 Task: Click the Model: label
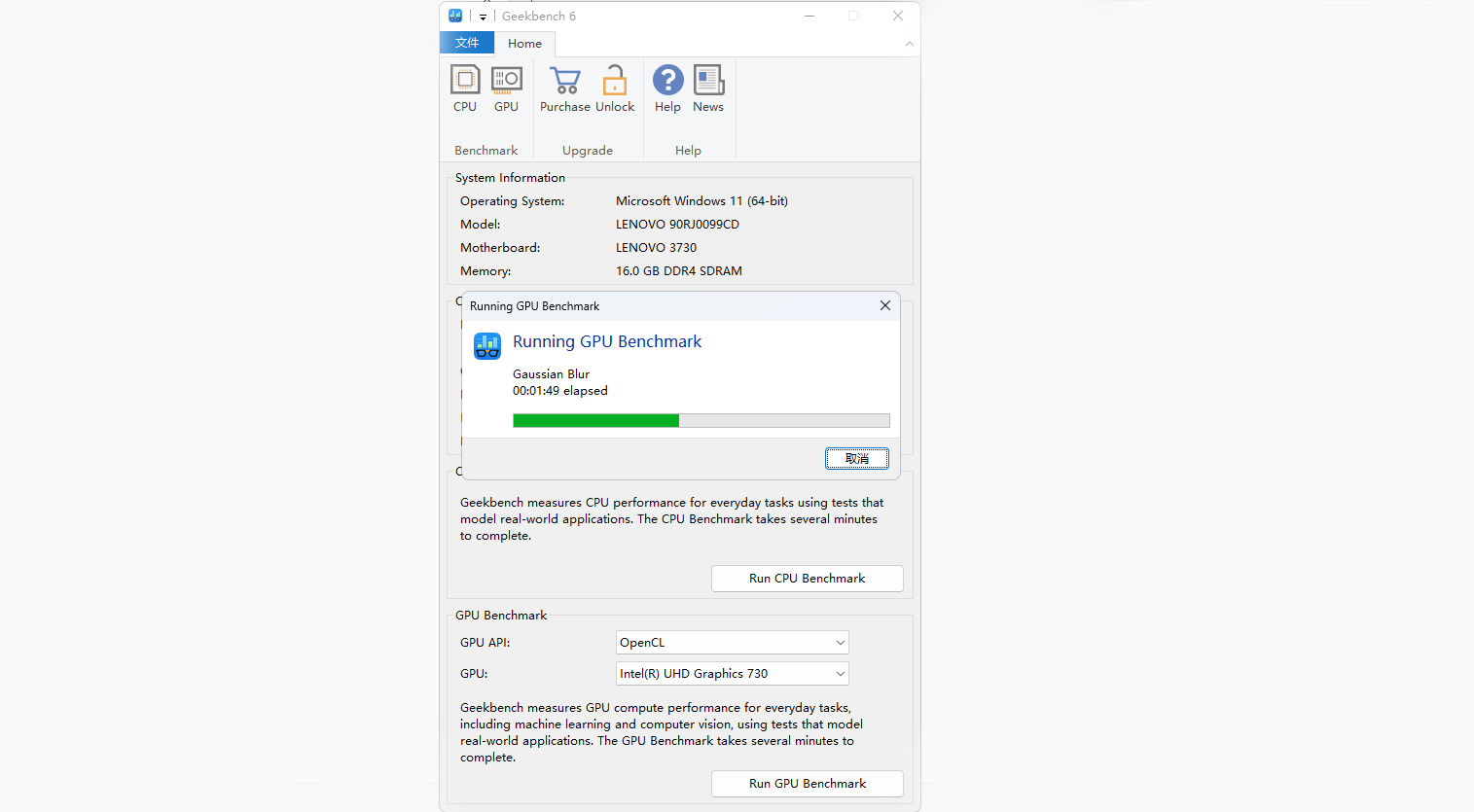[481, 225]
